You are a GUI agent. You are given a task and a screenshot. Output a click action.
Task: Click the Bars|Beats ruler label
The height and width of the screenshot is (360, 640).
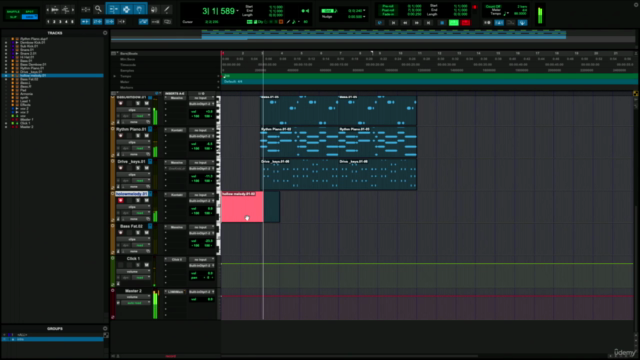pos(129,53)
